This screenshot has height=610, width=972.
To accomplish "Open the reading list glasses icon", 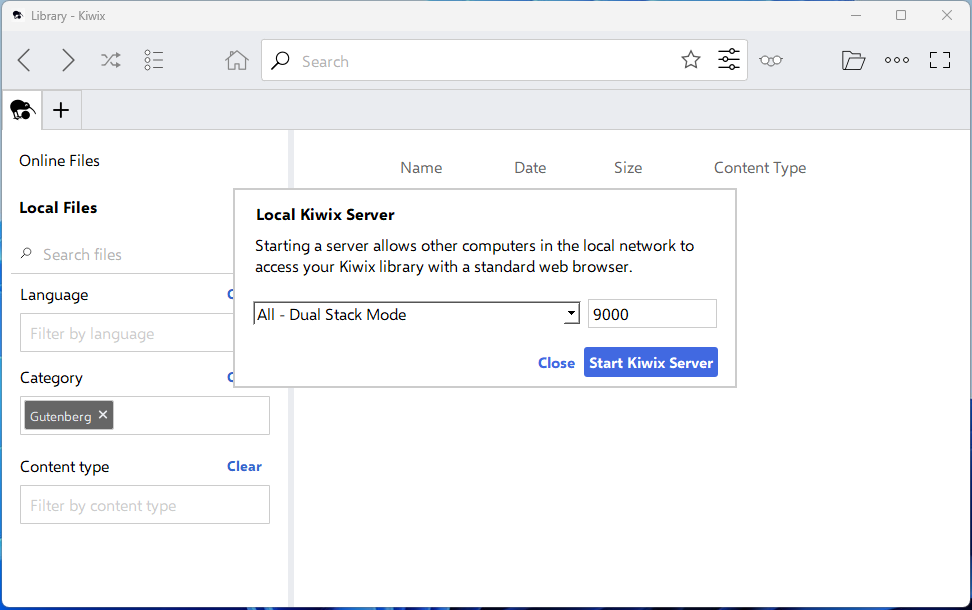I will coord(771,60).
